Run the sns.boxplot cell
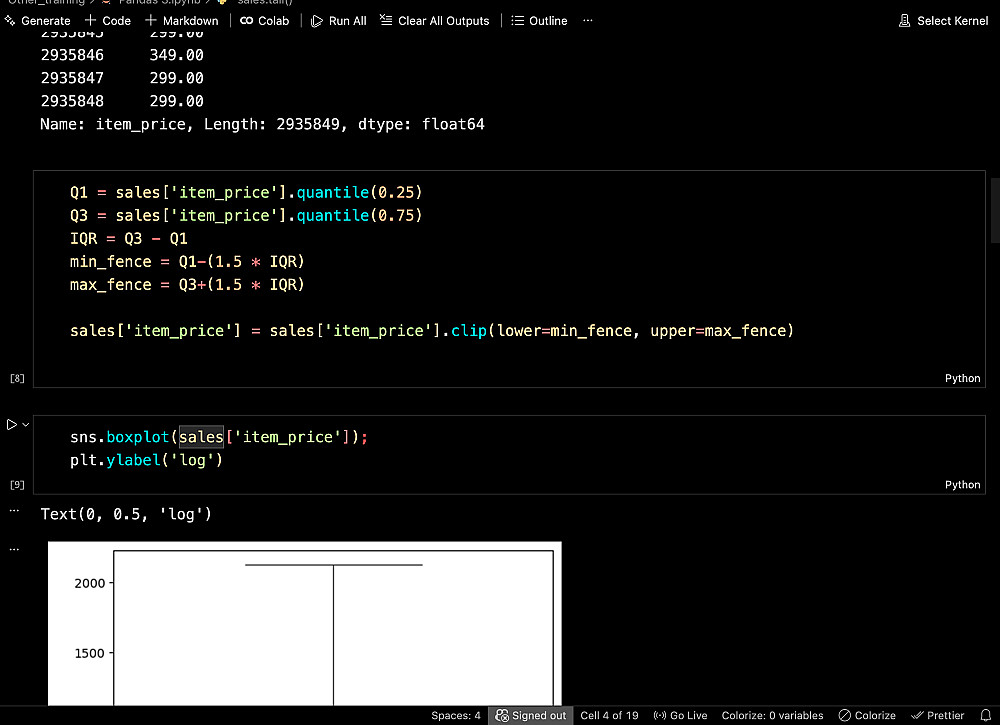Viewport: 1000px width, 725px height. (x=11, y=425)
